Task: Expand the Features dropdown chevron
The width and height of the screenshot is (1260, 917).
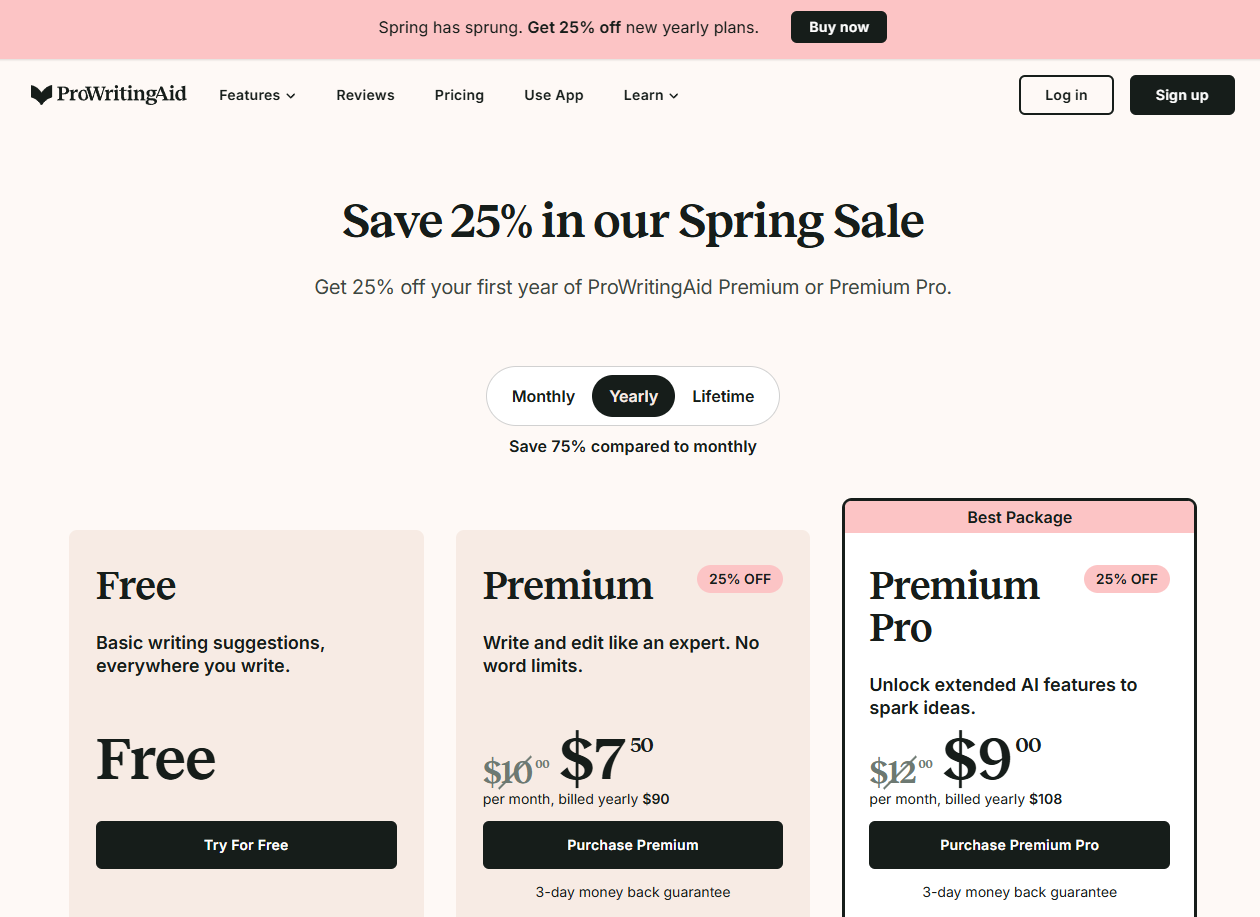Action: click(291, 96)
